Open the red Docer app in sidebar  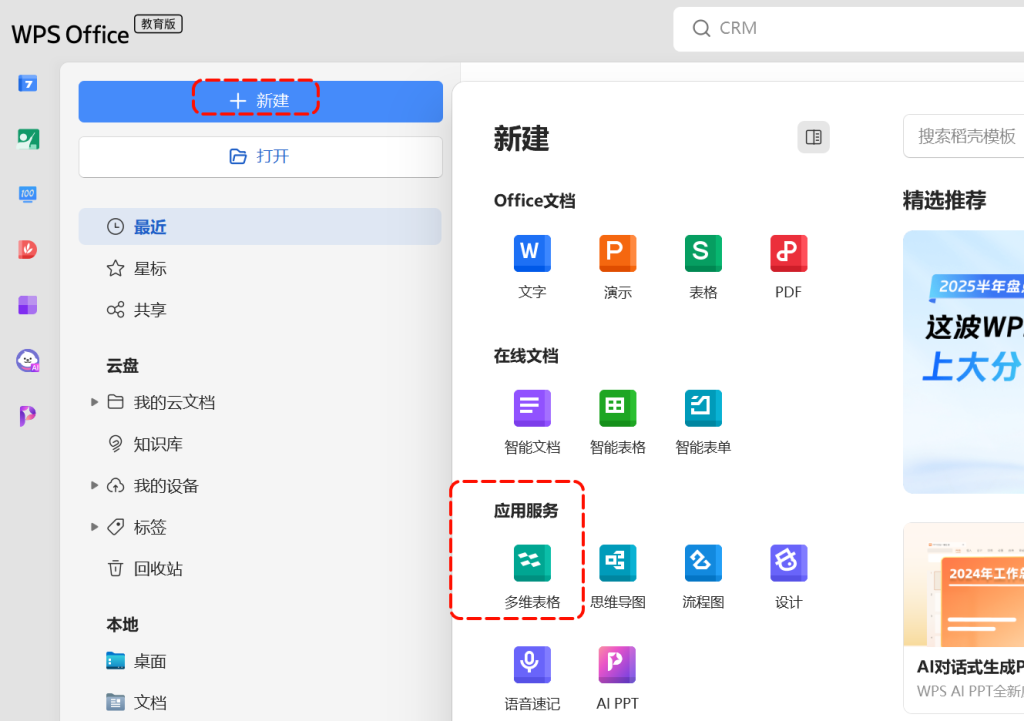point(27,249)
